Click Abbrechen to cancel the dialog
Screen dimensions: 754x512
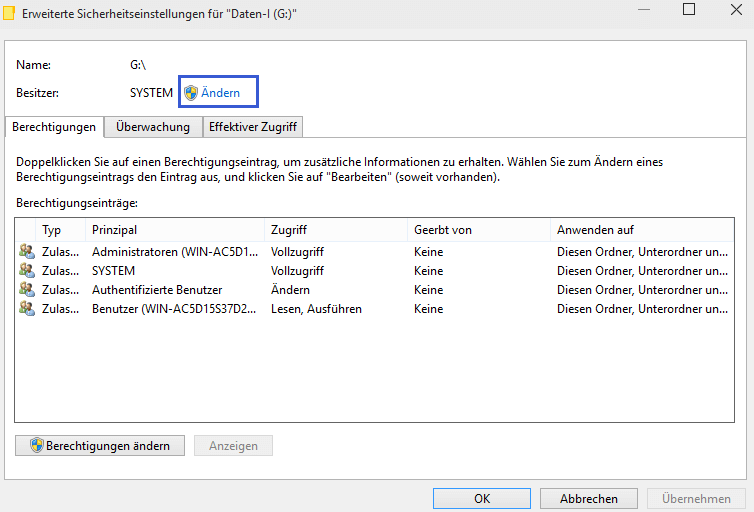click(x=589, y=499)
